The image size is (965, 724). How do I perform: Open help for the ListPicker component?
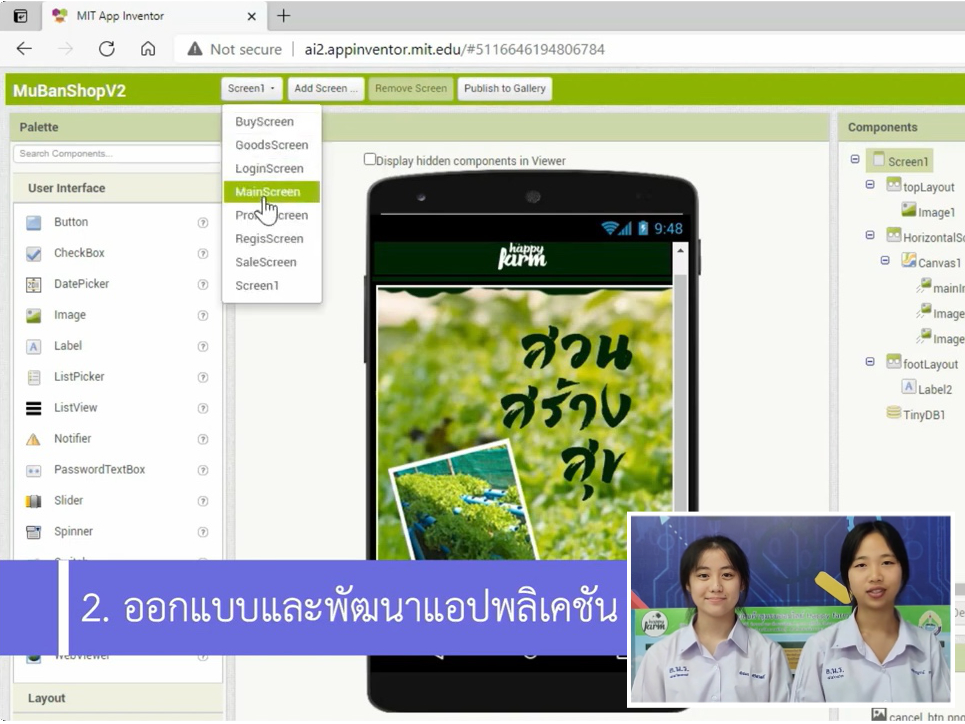pyautogui.click(x=202, y=377)
